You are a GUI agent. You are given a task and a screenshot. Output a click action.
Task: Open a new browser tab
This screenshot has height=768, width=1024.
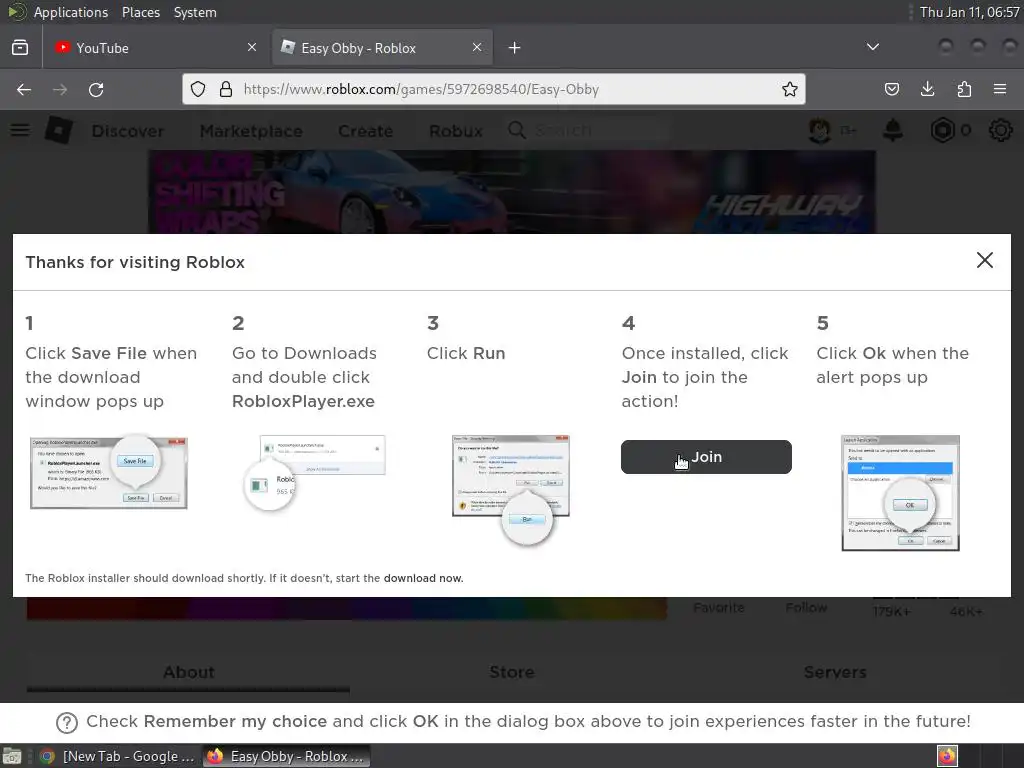pos(515,48)
